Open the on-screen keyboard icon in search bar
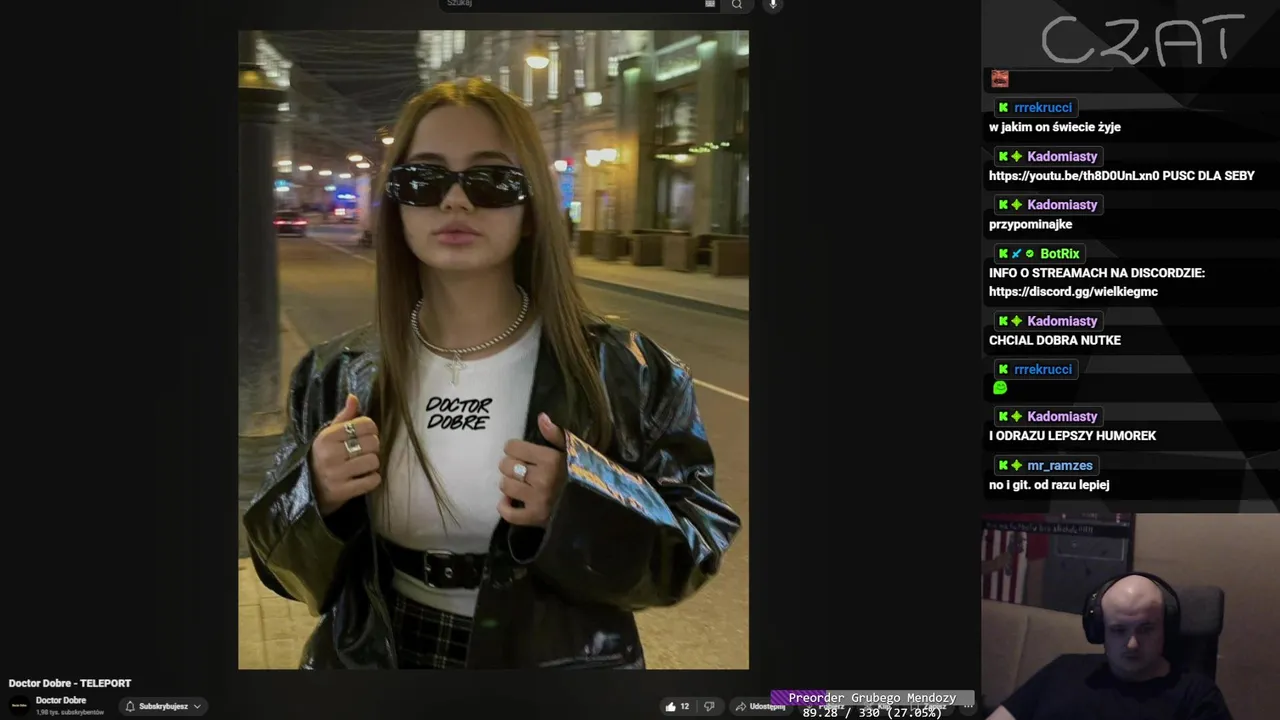Screen dimensions: 1280x720 pos(710,4)
